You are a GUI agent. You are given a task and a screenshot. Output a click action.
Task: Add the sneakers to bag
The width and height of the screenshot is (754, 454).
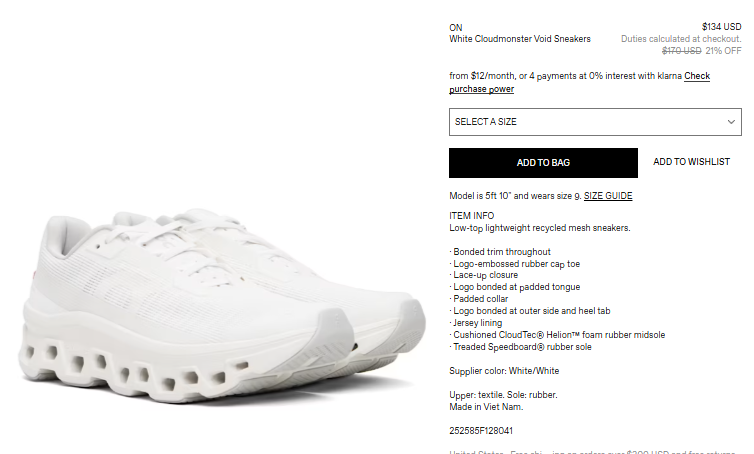543,163
